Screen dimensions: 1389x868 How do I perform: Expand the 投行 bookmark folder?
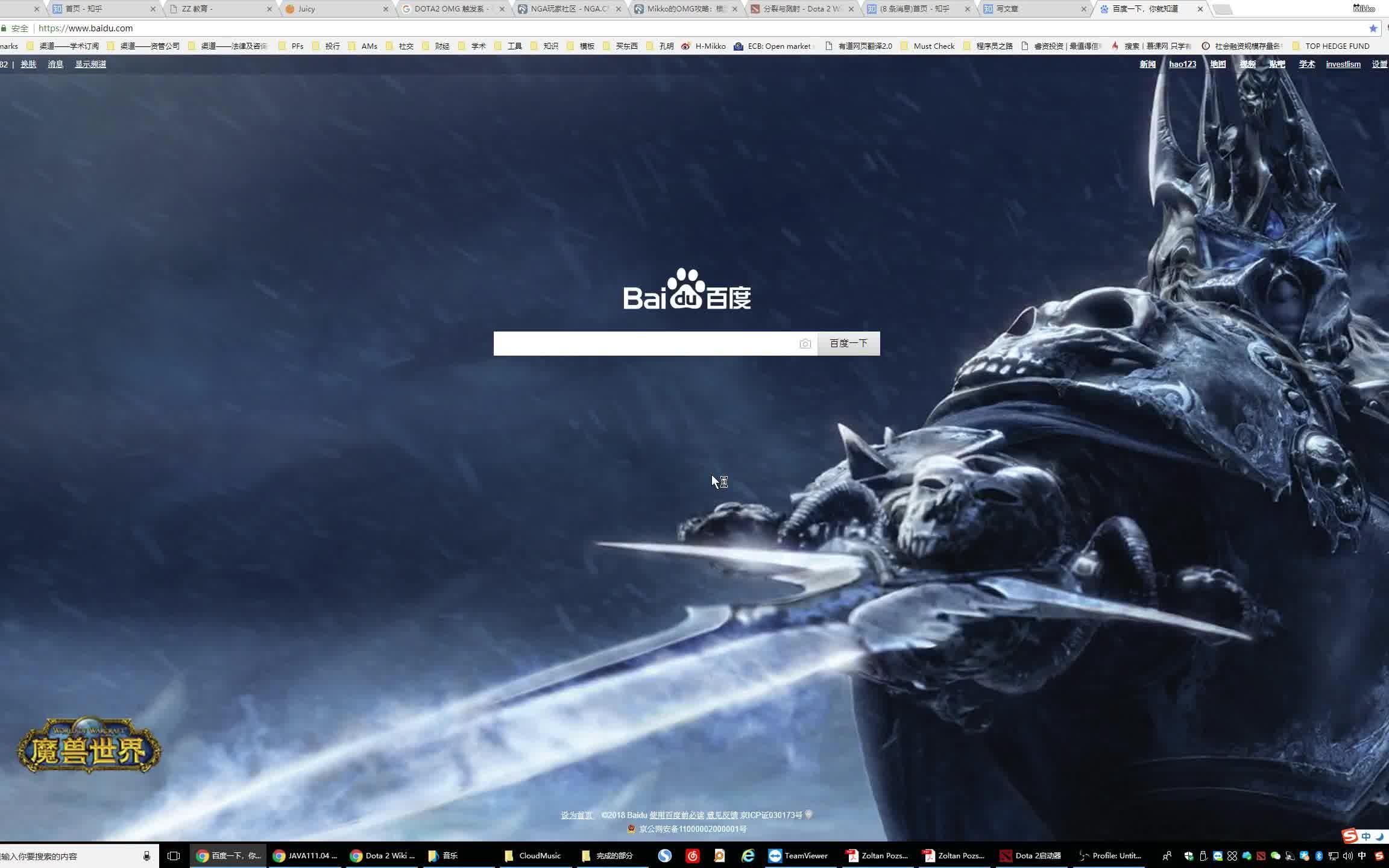pyautogui.click(x=326, y=46)
